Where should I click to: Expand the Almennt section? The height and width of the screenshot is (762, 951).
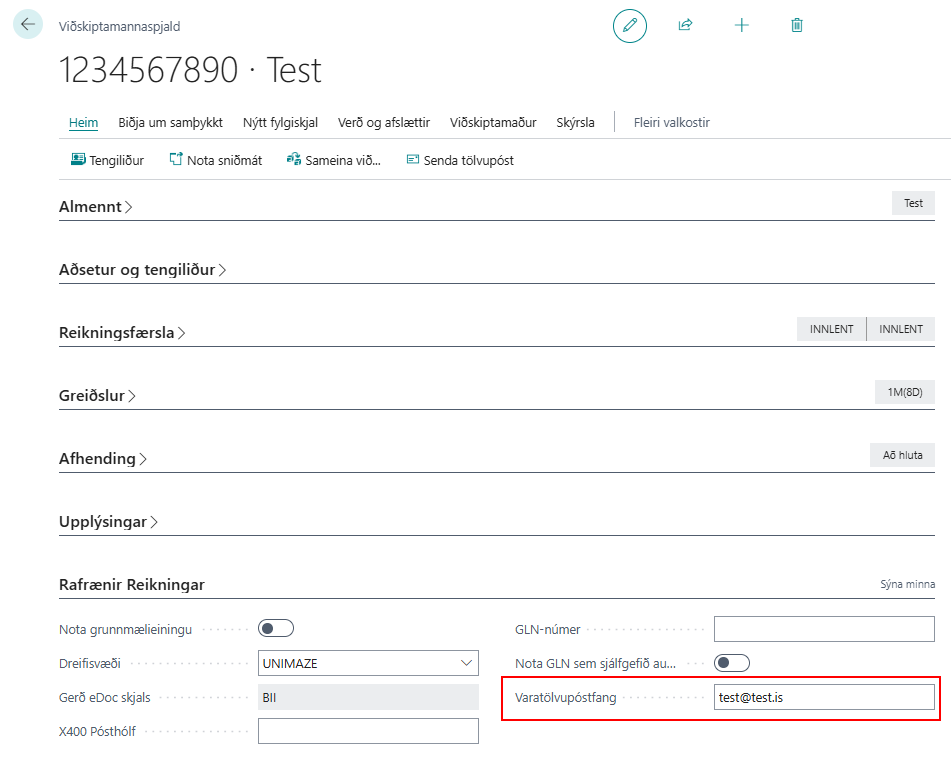tap(95, 207)
